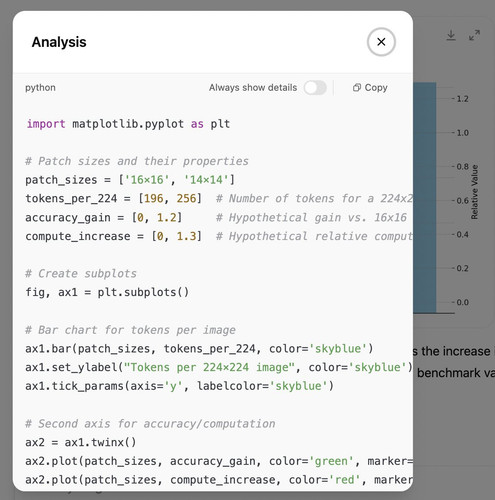Download the chart image in background
495x500 pixels.
tap(451, 35)
